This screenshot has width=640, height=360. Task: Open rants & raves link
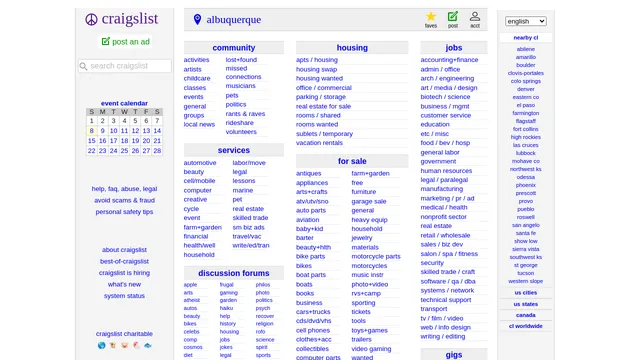click(245, 114)
